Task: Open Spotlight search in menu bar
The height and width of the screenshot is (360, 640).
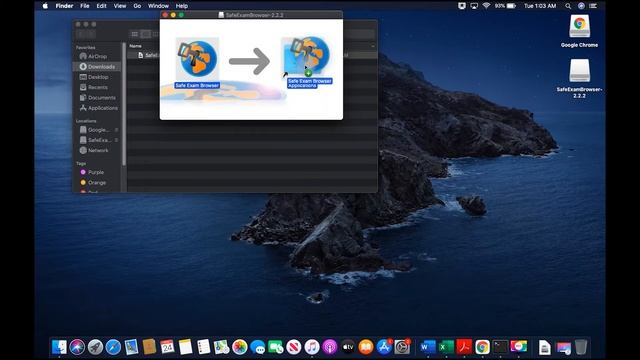Action: [568, 6]
